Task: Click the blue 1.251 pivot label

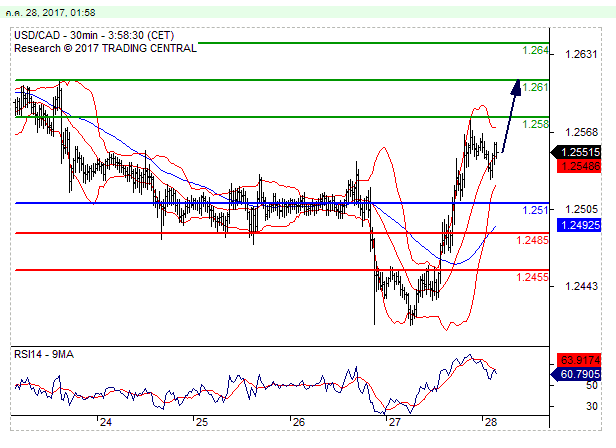Action: click(535, 210)
